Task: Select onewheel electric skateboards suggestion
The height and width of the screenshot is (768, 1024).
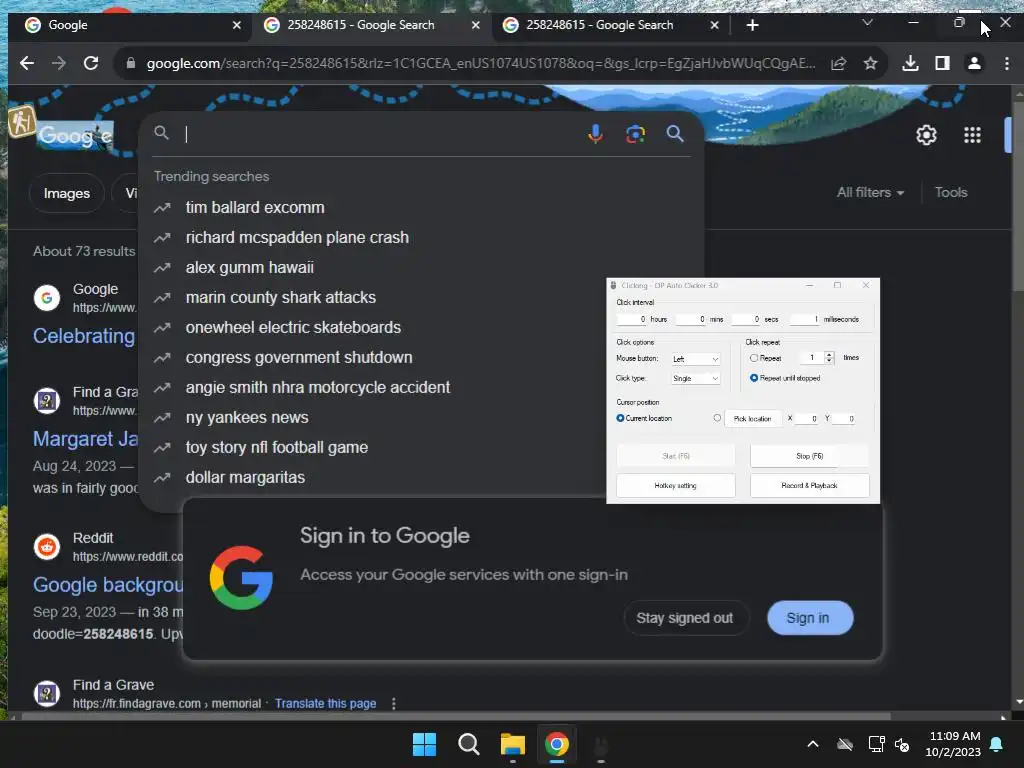Action: [293, 327]
